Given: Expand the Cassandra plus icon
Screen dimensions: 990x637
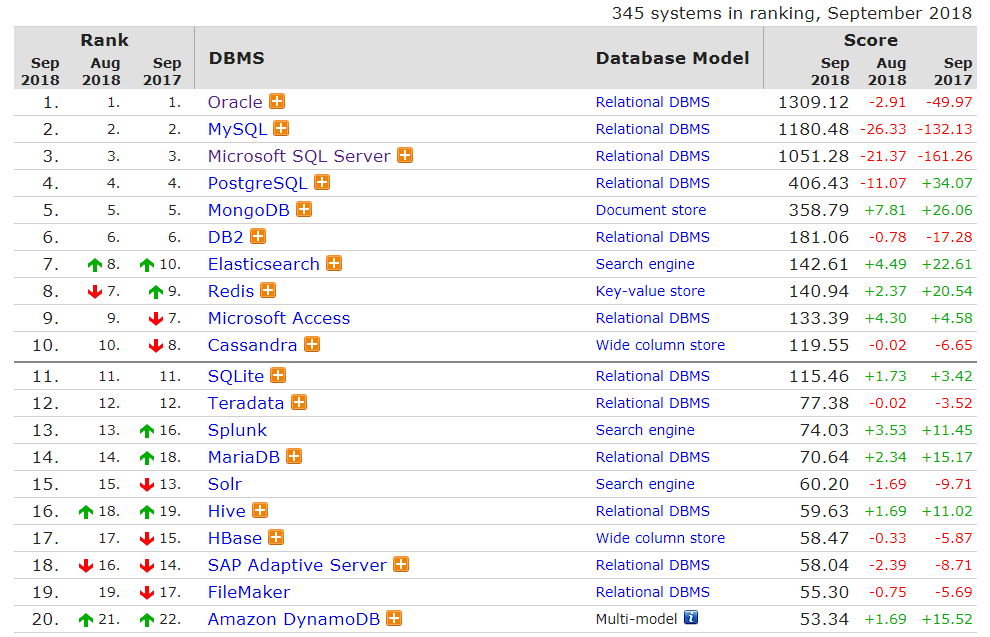Looking at the screenshot, I should [x=312, y=345].
